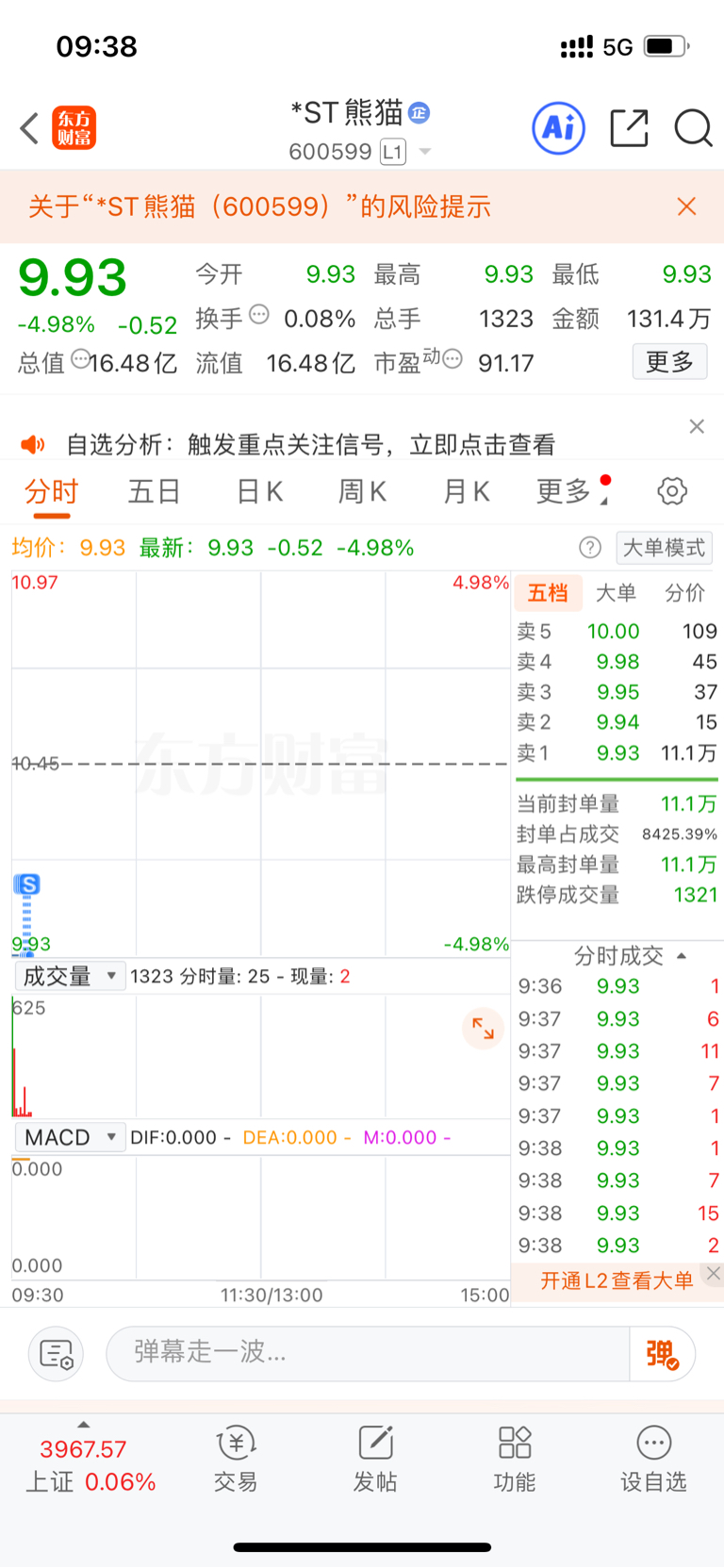Screen dimensions: 724x1568
Task: Expand the 更多 chart periods dropdown
Action: pos(571,491)
